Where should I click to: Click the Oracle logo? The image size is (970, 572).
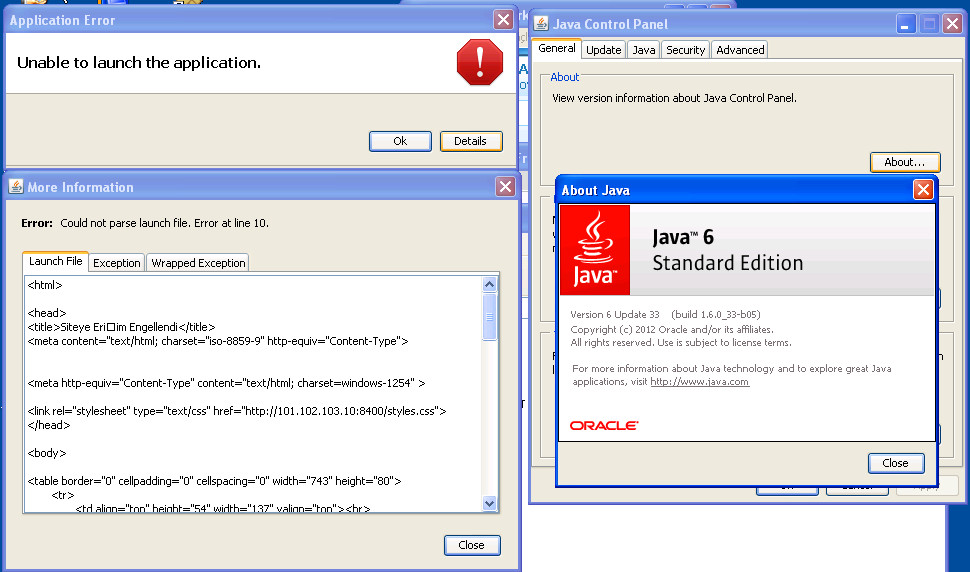[604, 425]
